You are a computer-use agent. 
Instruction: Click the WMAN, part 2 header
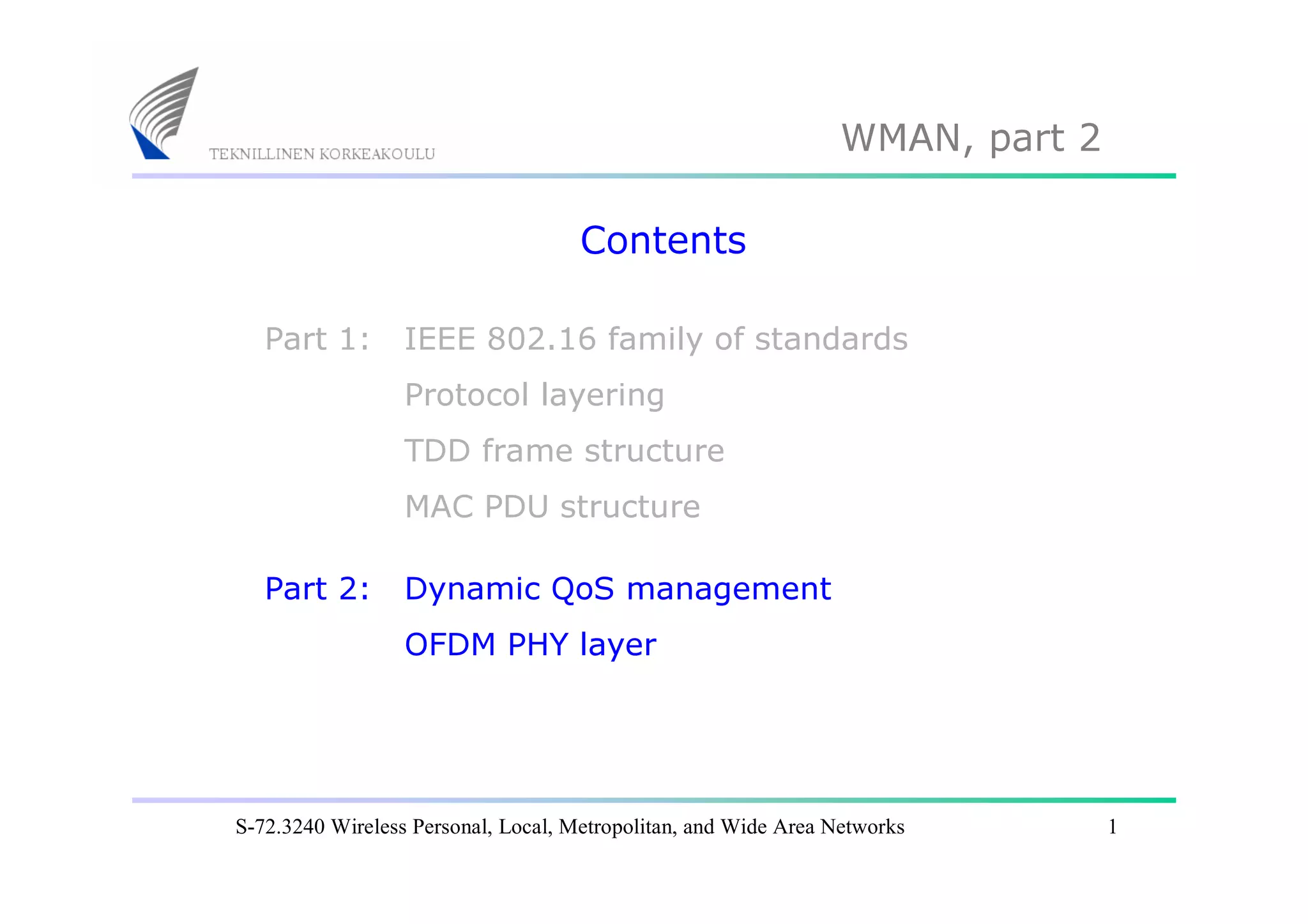point(971,138)
